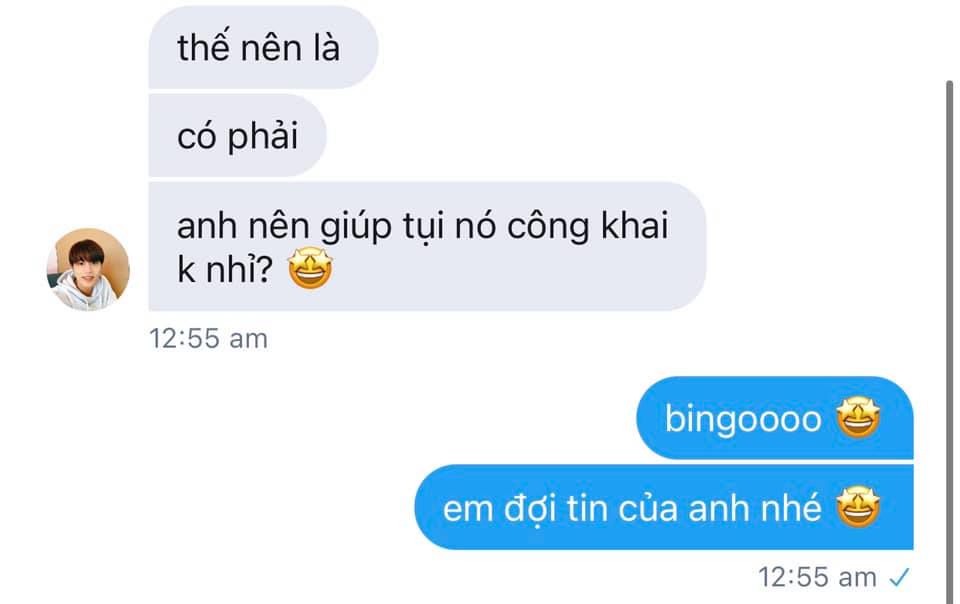
Task: Select the 'anh nên giúp tụi nó' message
Action: click(427, 246)
